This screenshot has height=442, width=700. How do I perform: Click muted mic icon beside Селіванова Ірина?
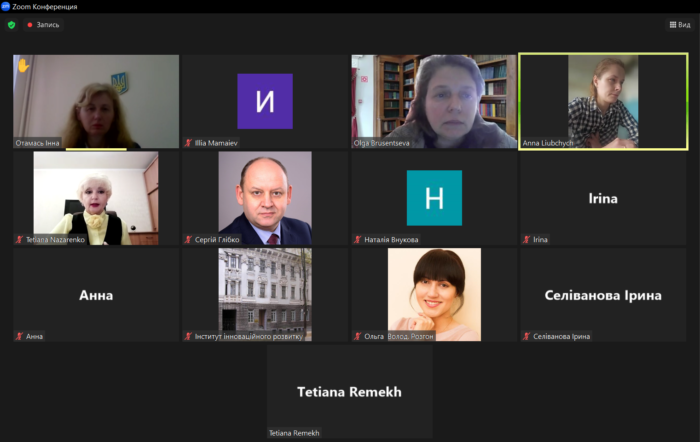click(x=527, y=336)
